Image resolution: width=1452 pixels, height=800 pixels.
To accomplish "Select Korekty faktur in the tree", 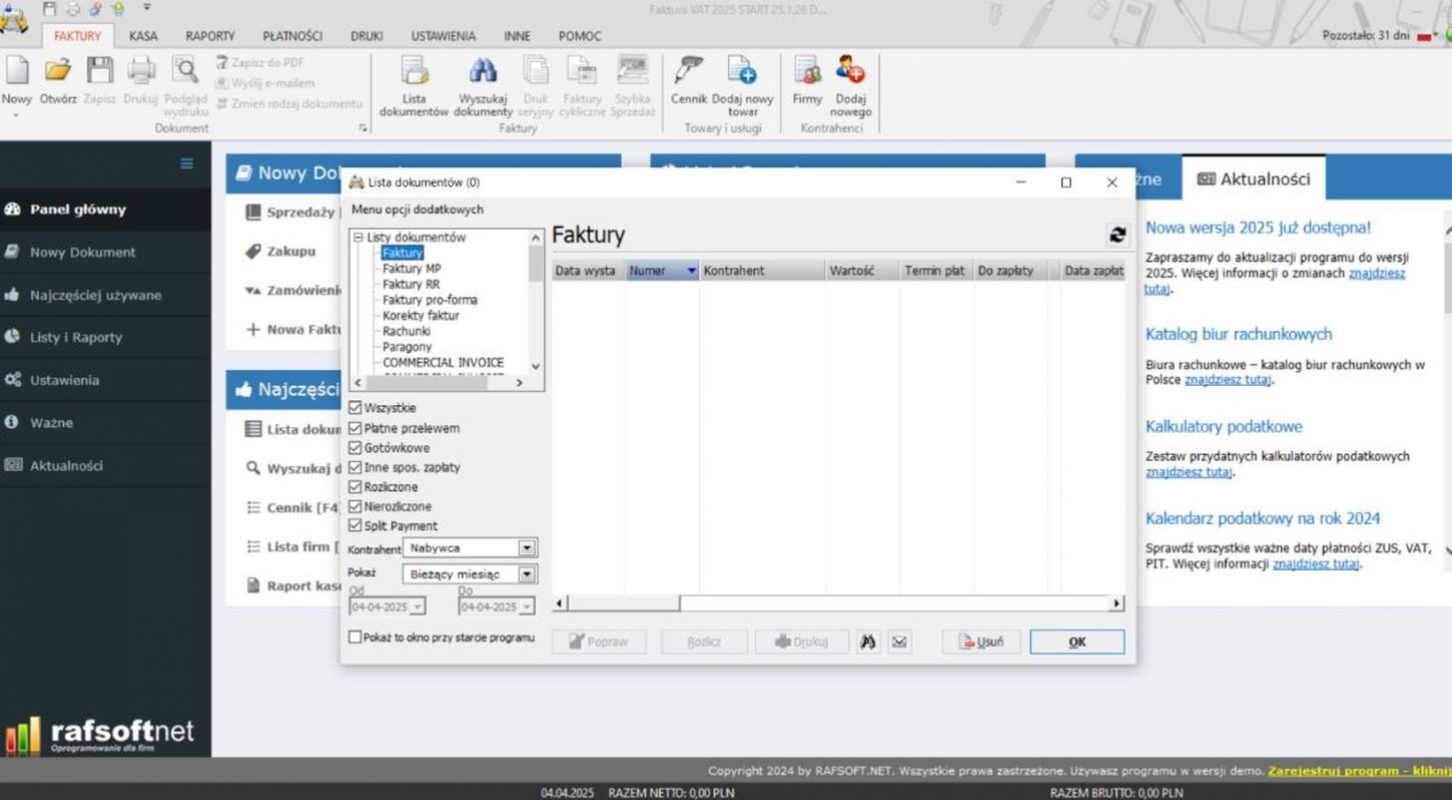I will [x=421, y=315].
